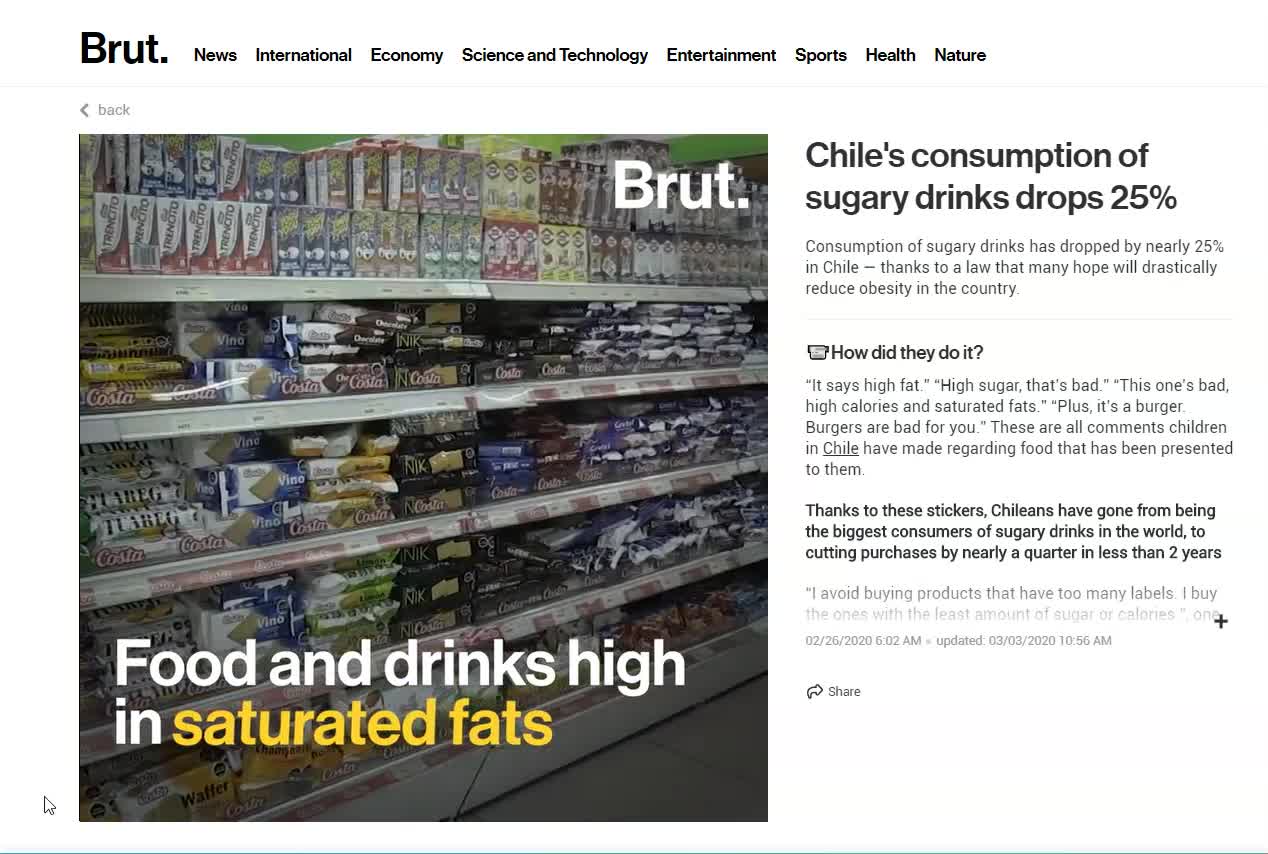Screen dimensions: 1268x854
Task: Open the Health category
Action: 890,55
